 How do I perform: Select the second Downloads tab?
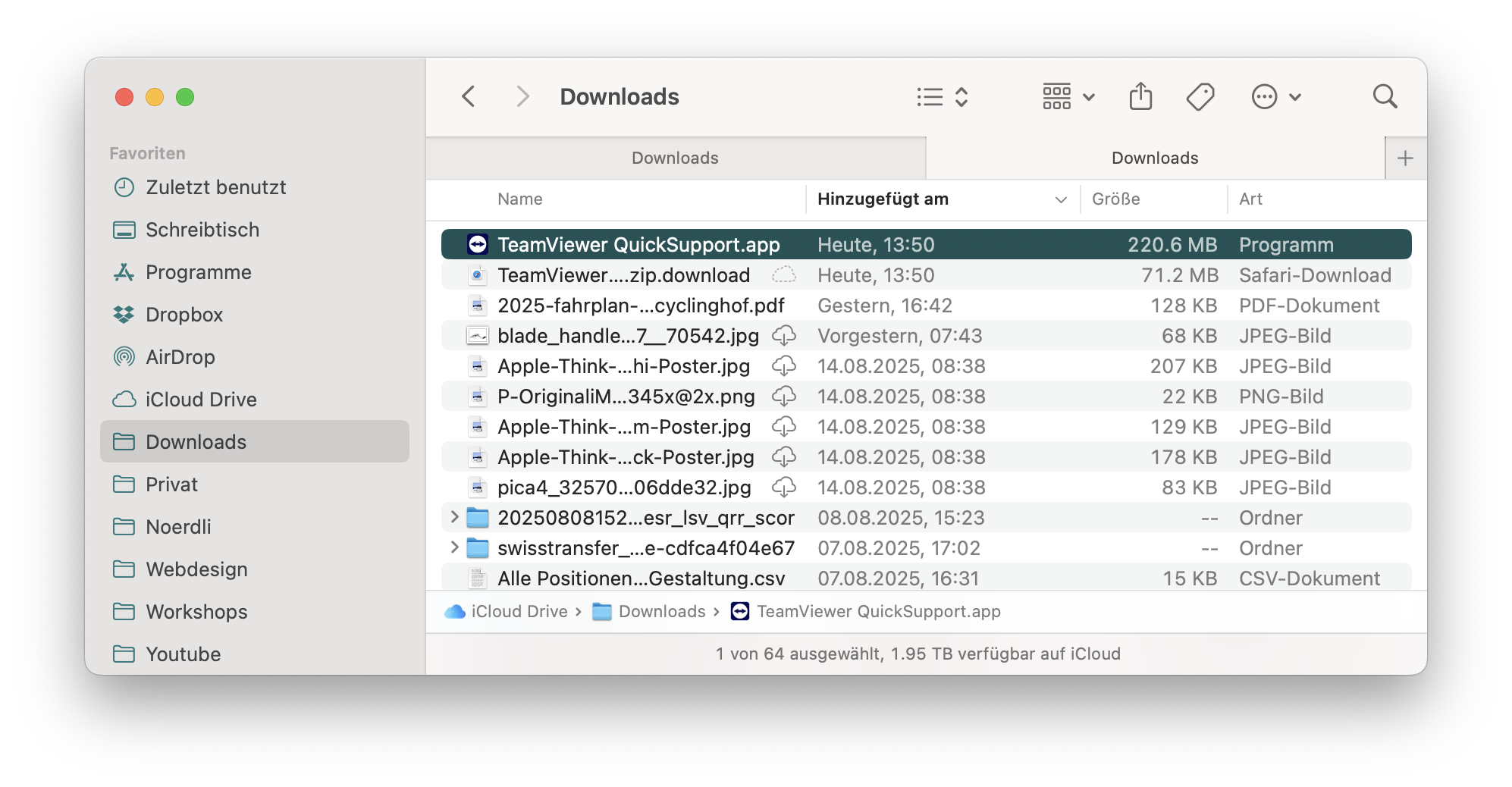[1155, 158]
